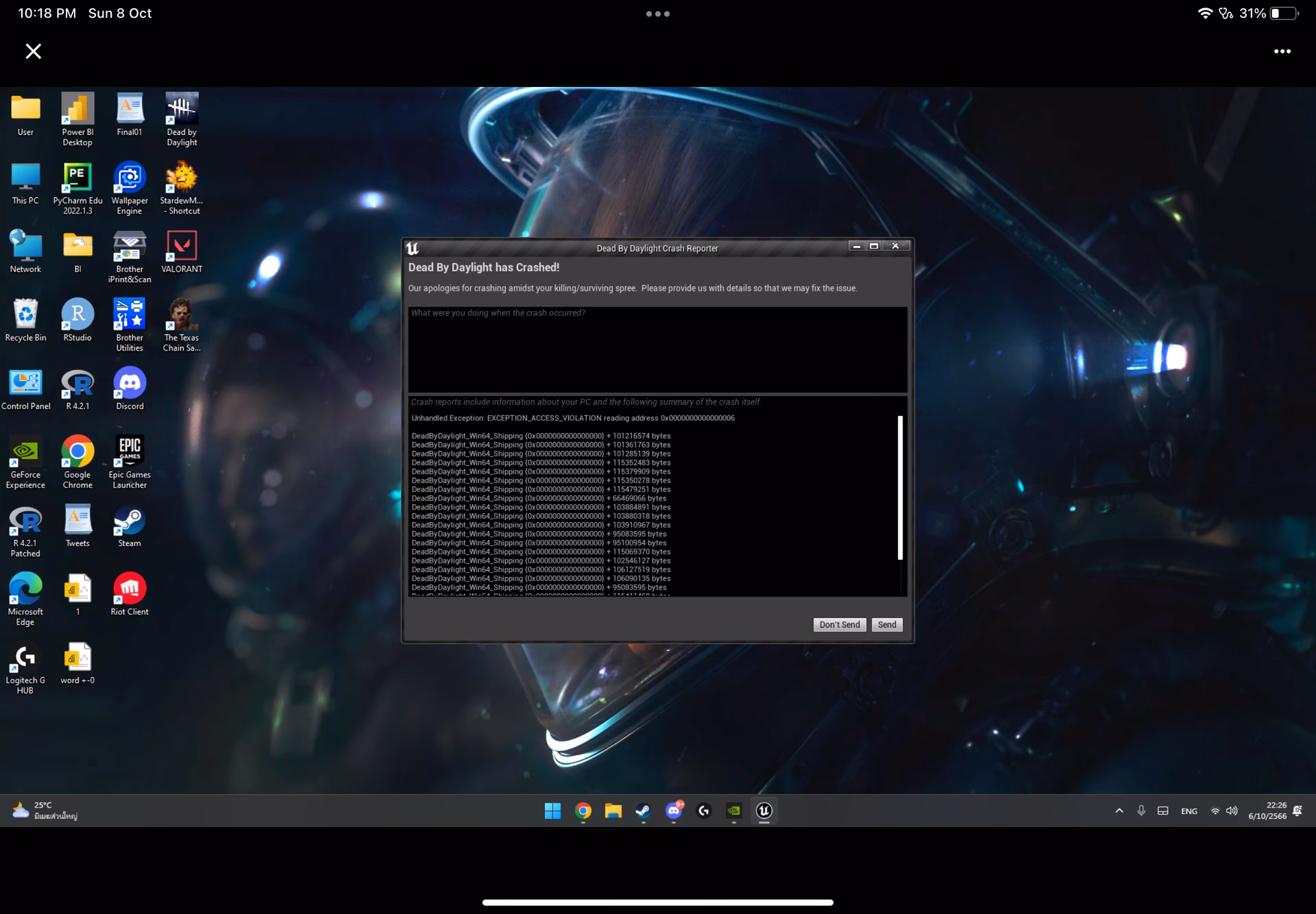Image resolution: width=1316 pixels, height=914 pixels.
Task: Open the word +-0 file icon
Action: 77,663
